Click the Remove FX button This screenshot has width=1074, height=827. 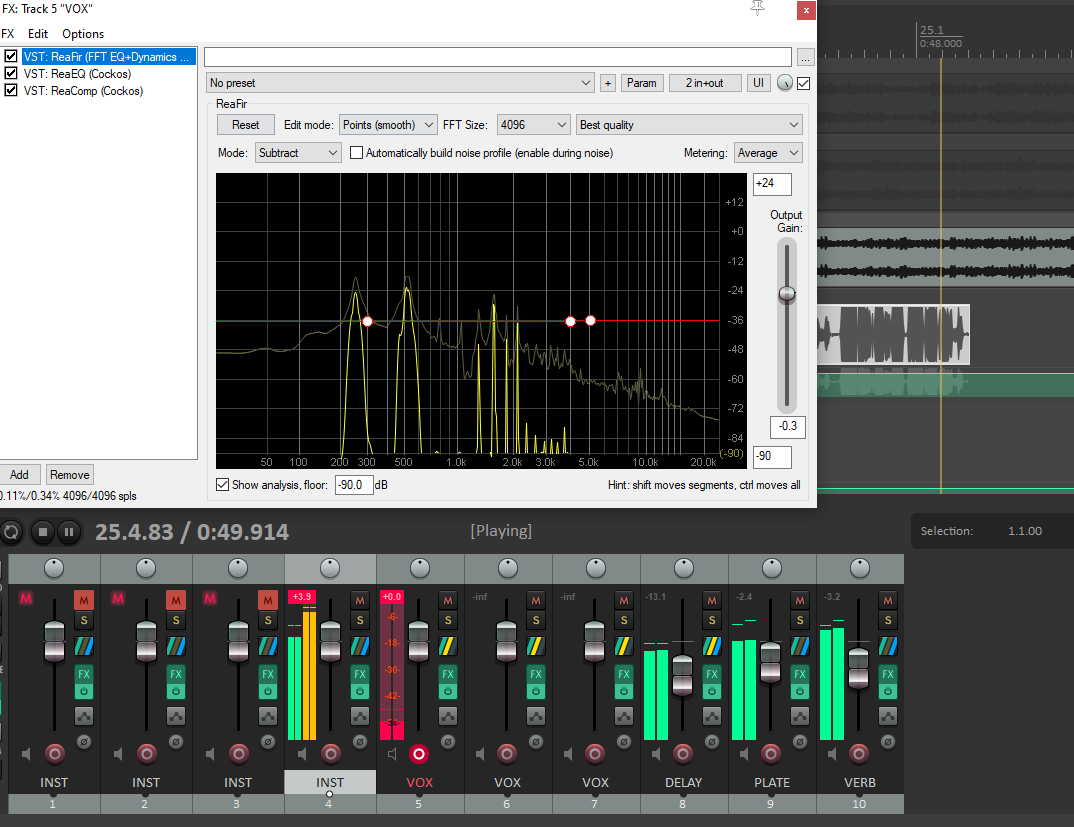click(x=69, y=475)
